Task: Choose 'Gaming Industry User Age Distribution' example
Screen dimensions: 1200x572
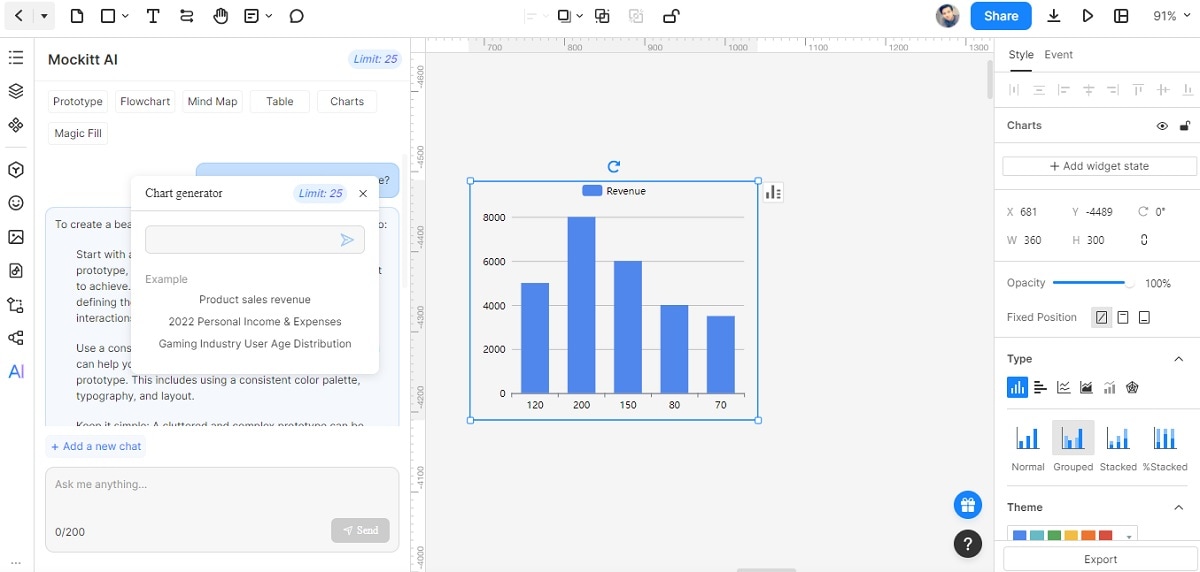Action: [255, 343]
